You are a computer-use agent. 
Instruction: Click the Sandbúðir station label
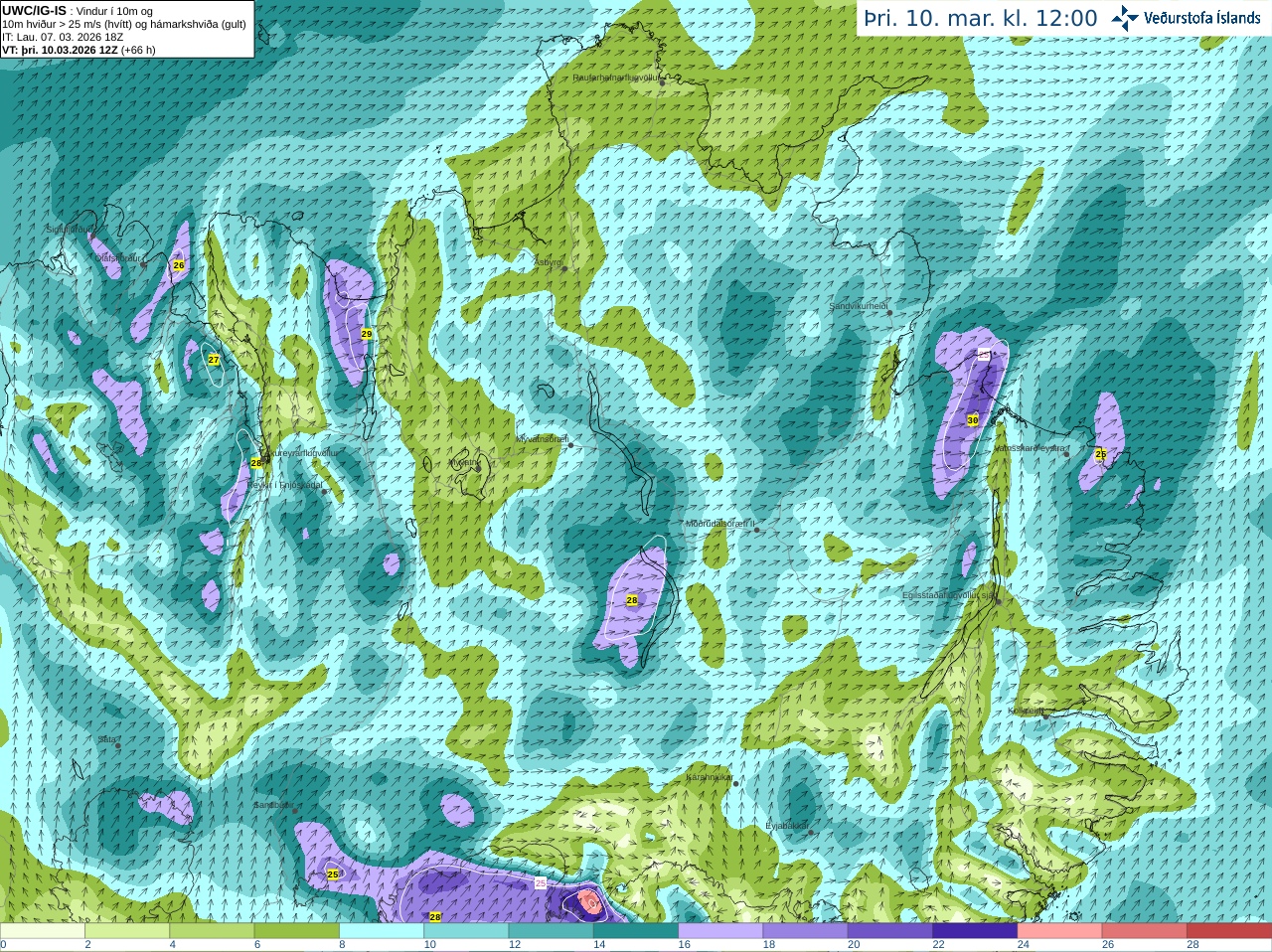tap(273, 805)
